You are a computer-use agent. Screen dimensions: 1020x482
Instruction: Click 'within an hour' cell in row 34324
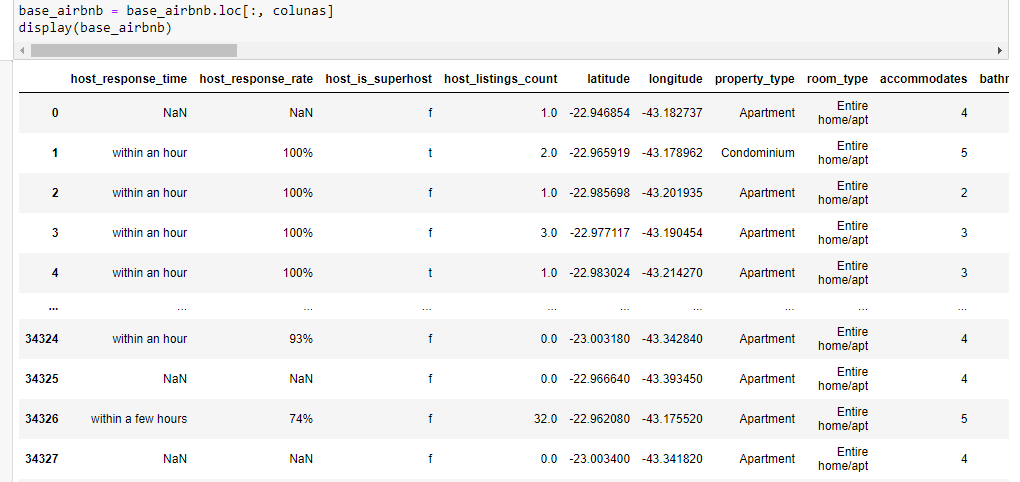click(x=150, y=339)
